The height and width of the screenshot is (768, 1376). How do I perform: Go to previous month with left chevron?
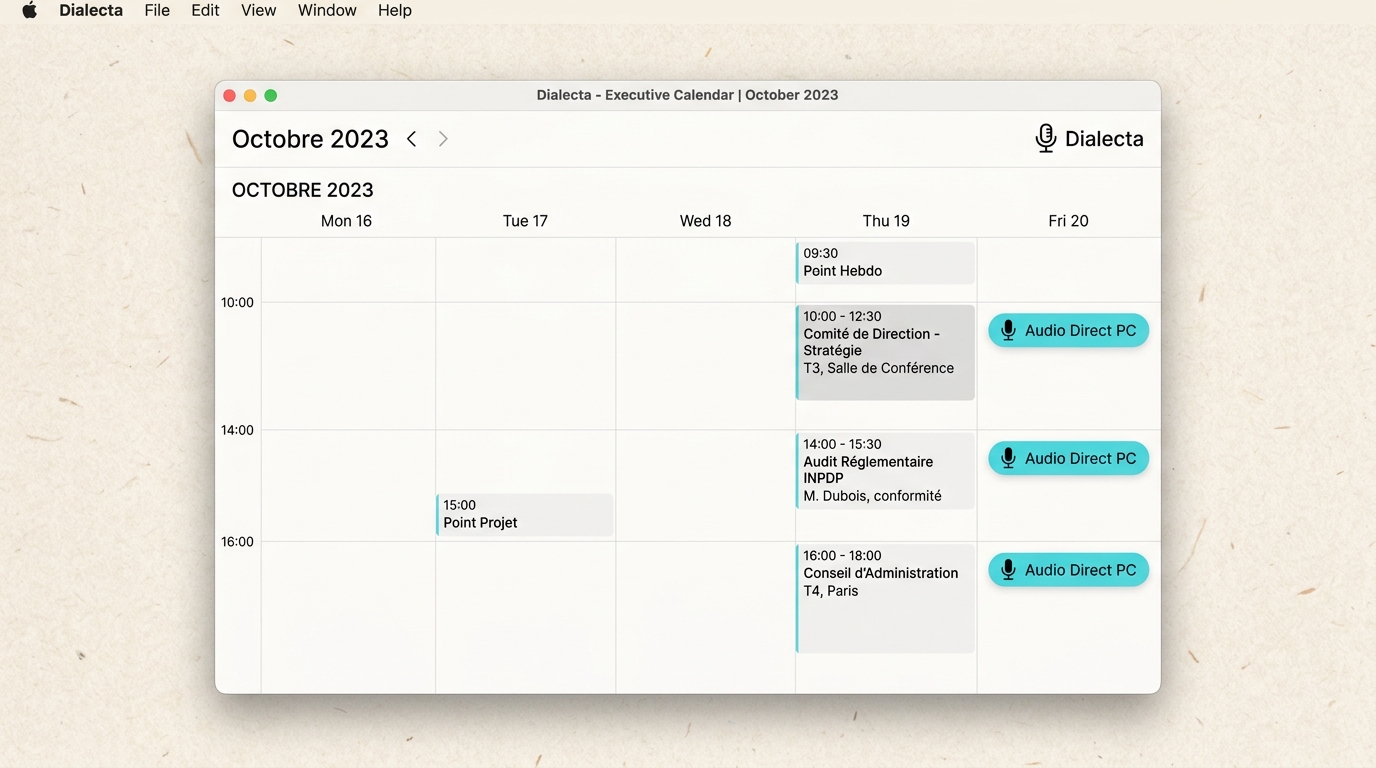[411, 139]
